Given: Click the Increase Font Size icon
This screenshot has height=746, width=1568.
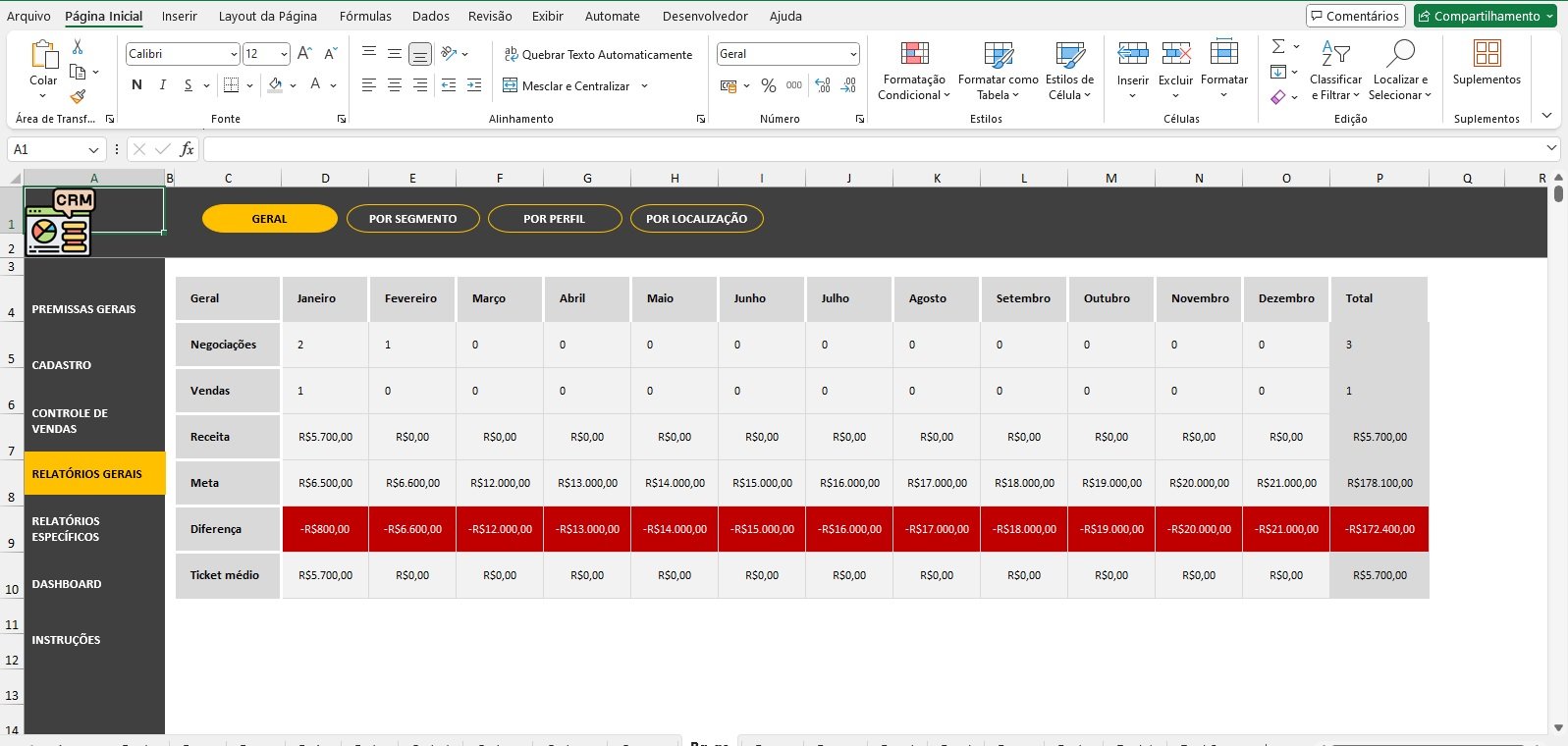Looking at the screenshot, I should pyautogui.click(x=304, y=54).
